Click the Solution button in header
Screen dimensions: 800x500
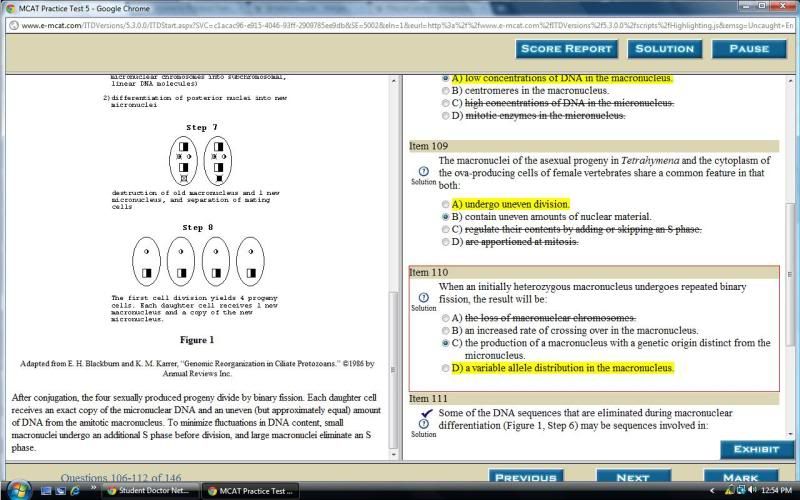(664, 49)
